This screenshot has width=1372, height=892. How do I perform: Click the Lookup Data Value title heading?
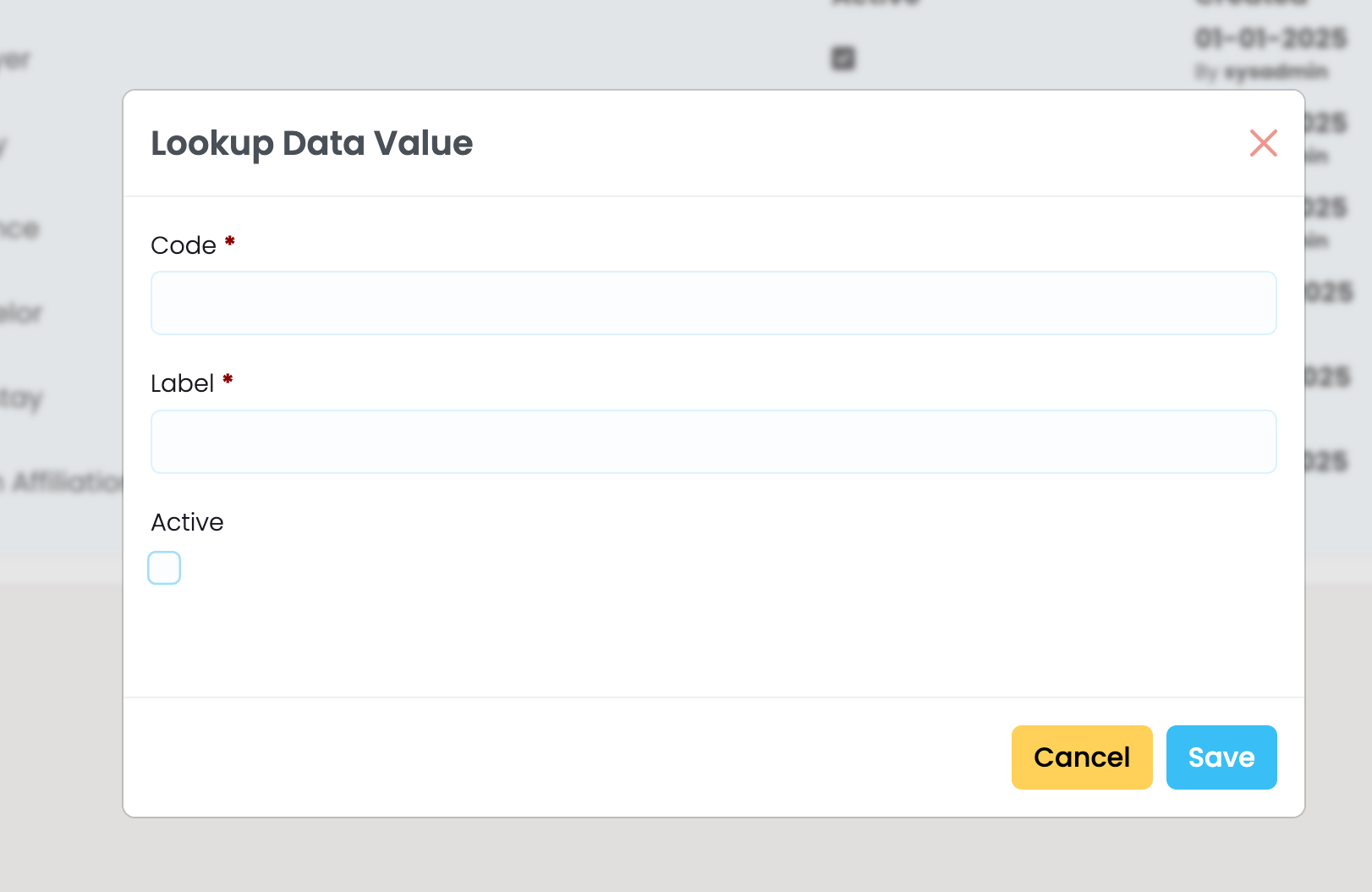pos(311,143)
